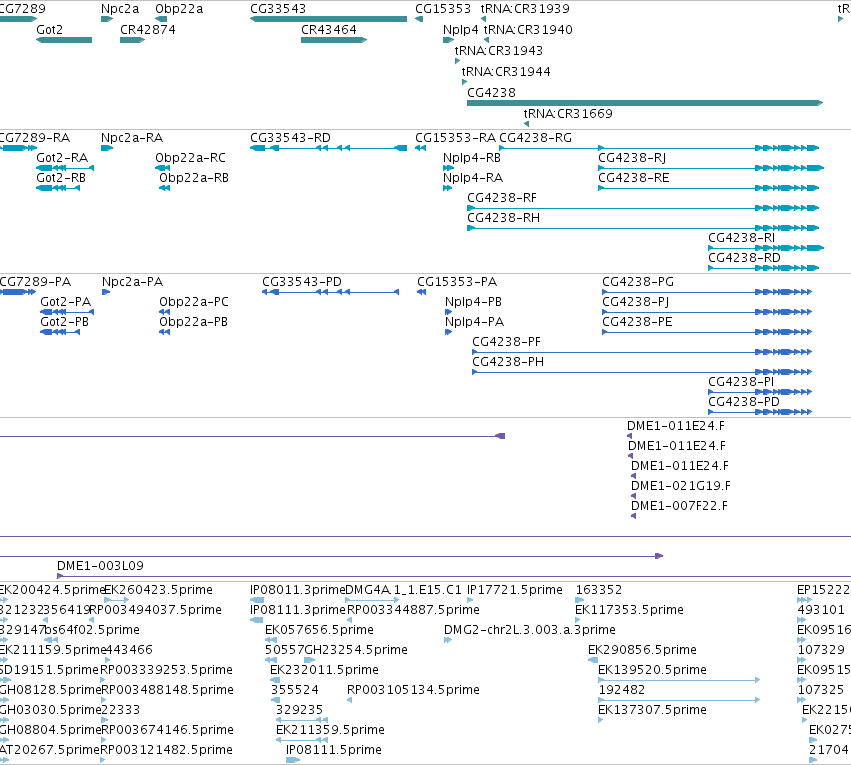Click the DMG4A.1_1.E15.C1 EST label
Screen dimensions: 851x765
point(403,590)
